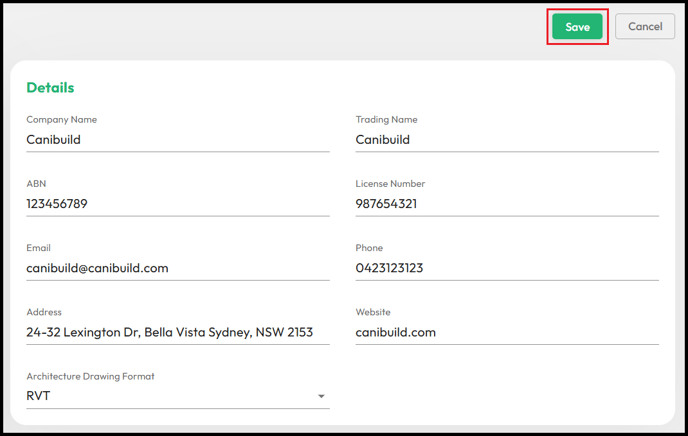Click the "Company Name" label text
The height and width of the screenshot is (436, 688).
(x=61, y=119)
